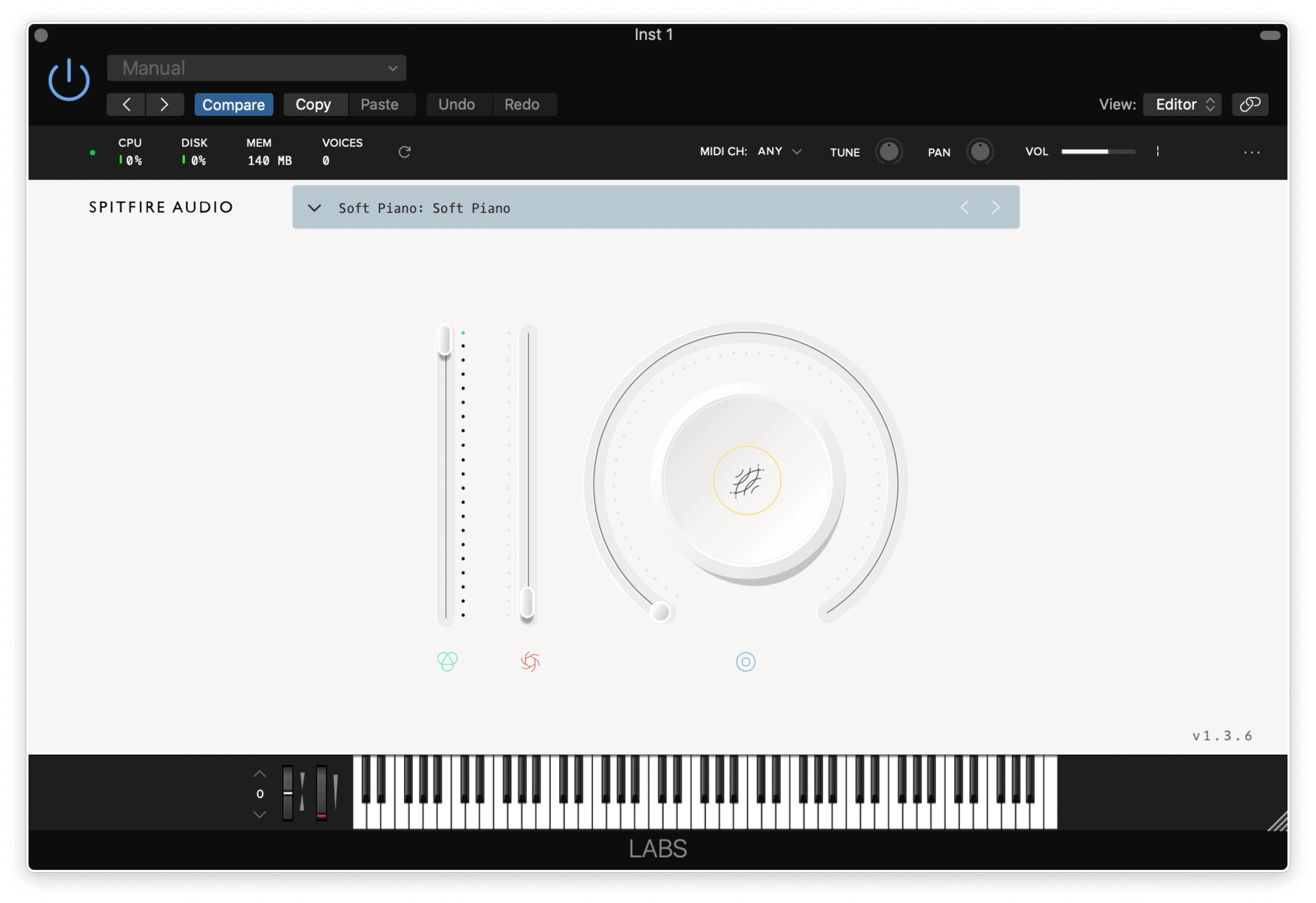
Task: Go to next Soft Piano preset arrow
Action: pos(995,208)
